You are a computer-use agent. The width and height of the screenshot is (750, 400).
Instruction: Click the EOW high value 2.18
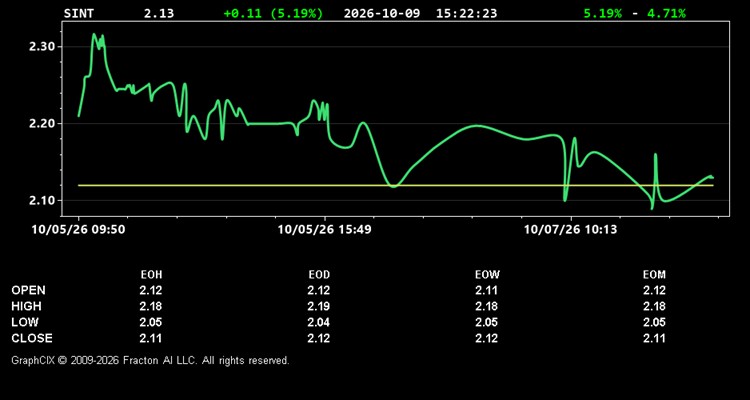click(486, 306)
